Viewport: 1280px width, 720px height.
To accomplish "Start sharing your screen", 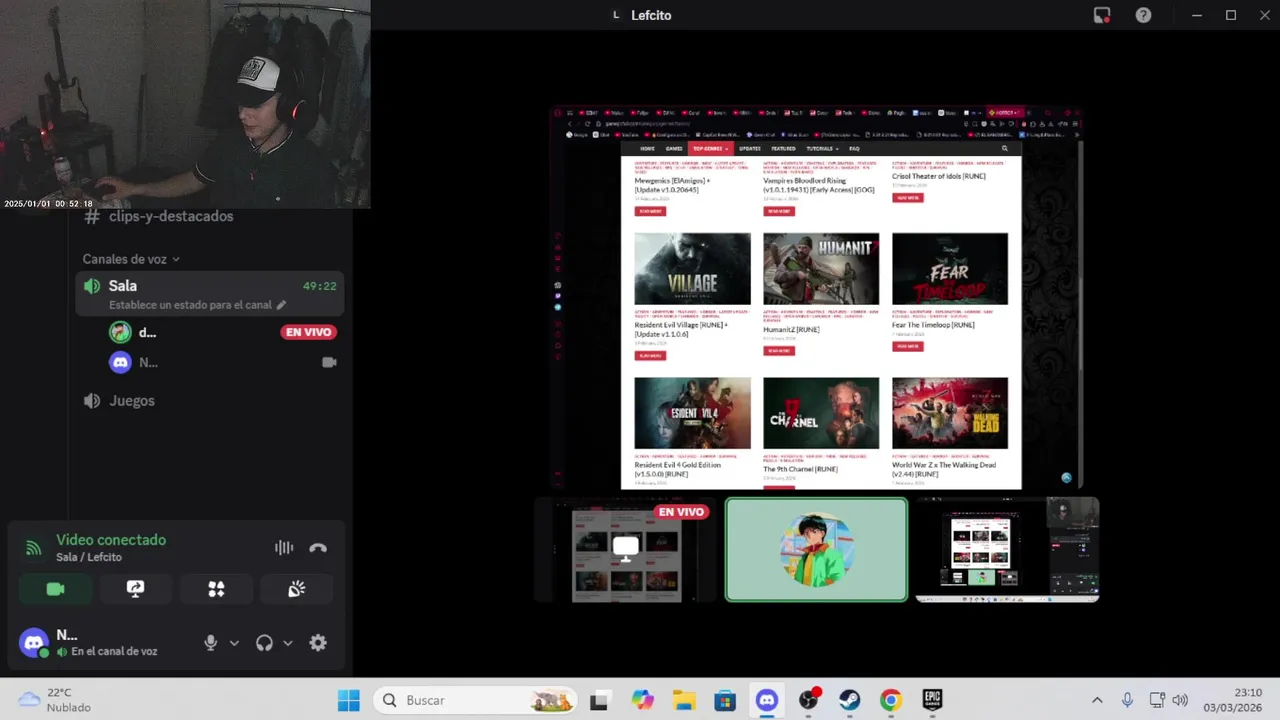I will pos(136,589).
